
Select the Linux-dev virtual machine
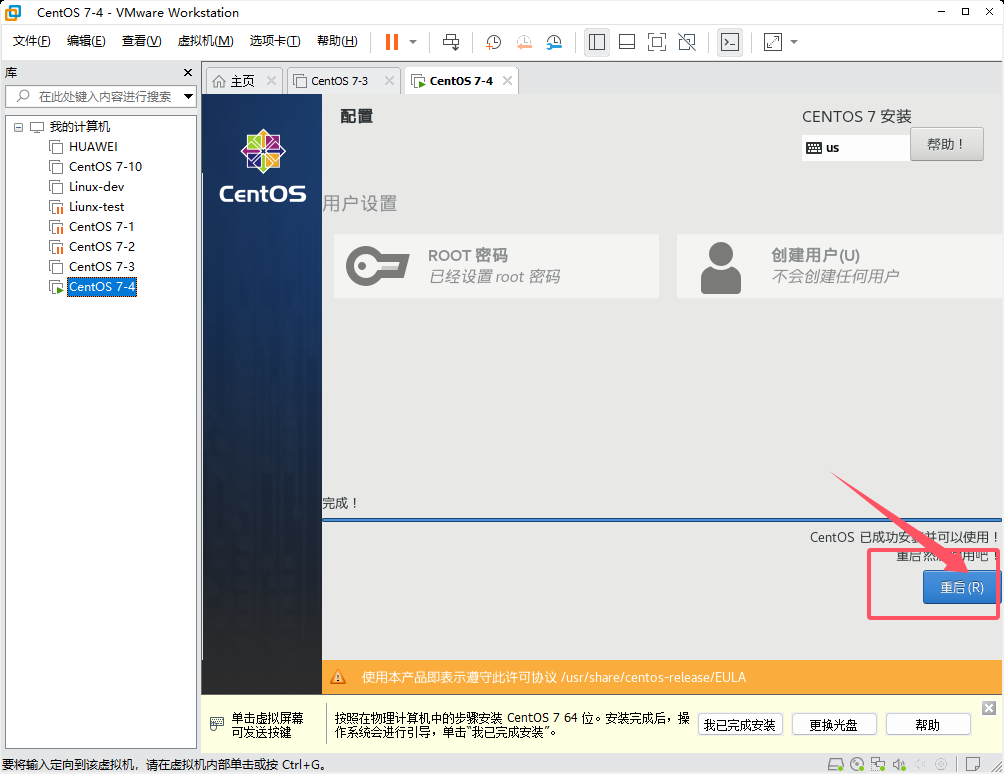point(96,187)
